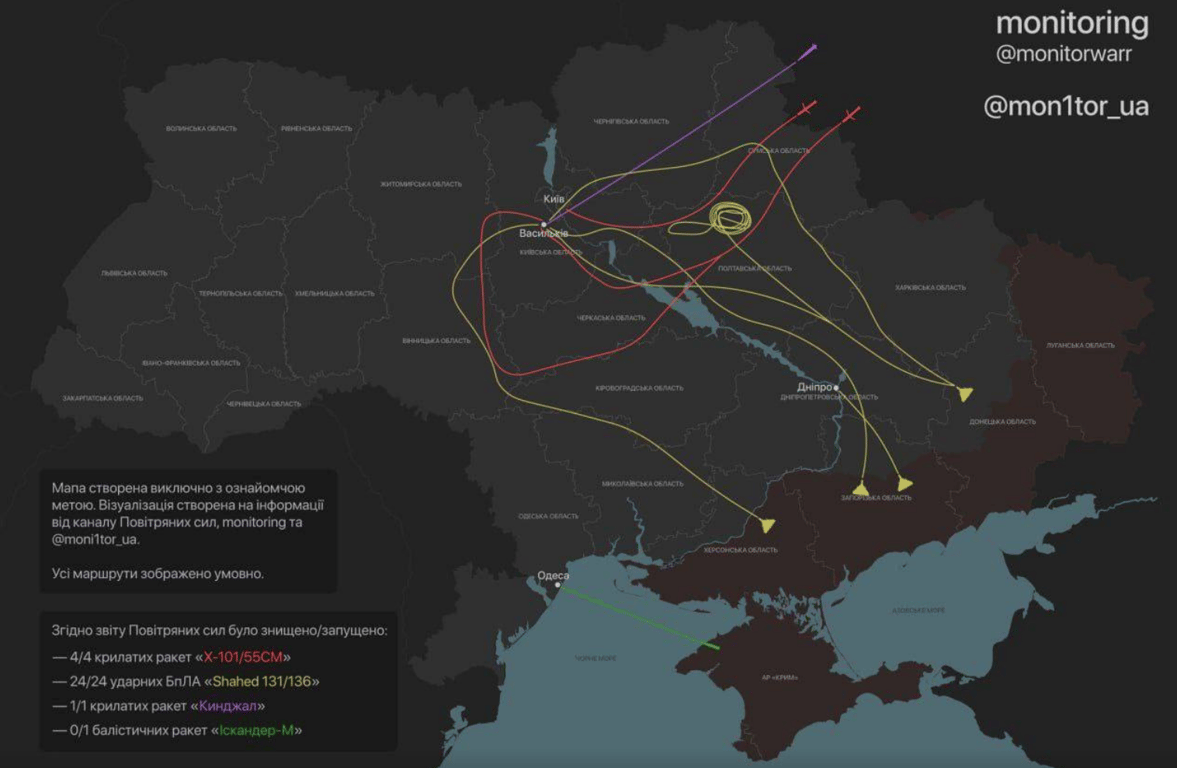Click the yellow triangle near Donetsk oblast label

pos(964,393)
